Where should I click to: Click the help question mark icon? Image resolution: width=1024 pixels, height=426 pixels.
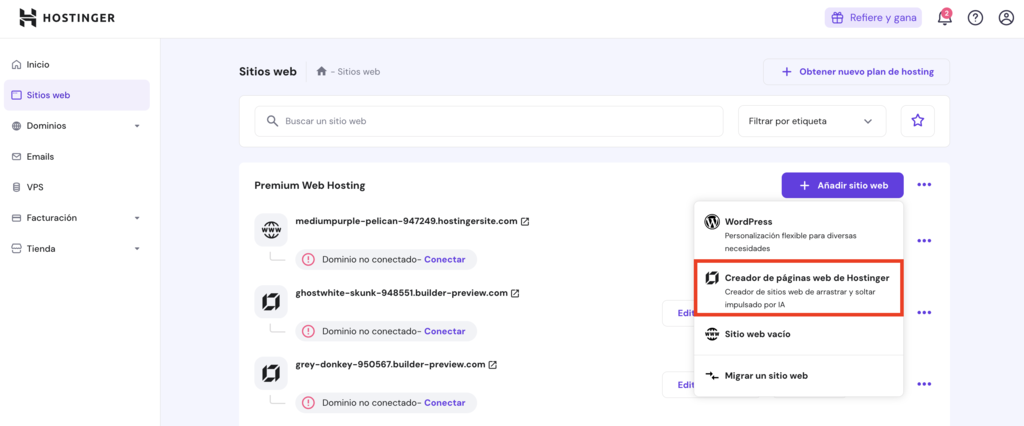(975, 18)
